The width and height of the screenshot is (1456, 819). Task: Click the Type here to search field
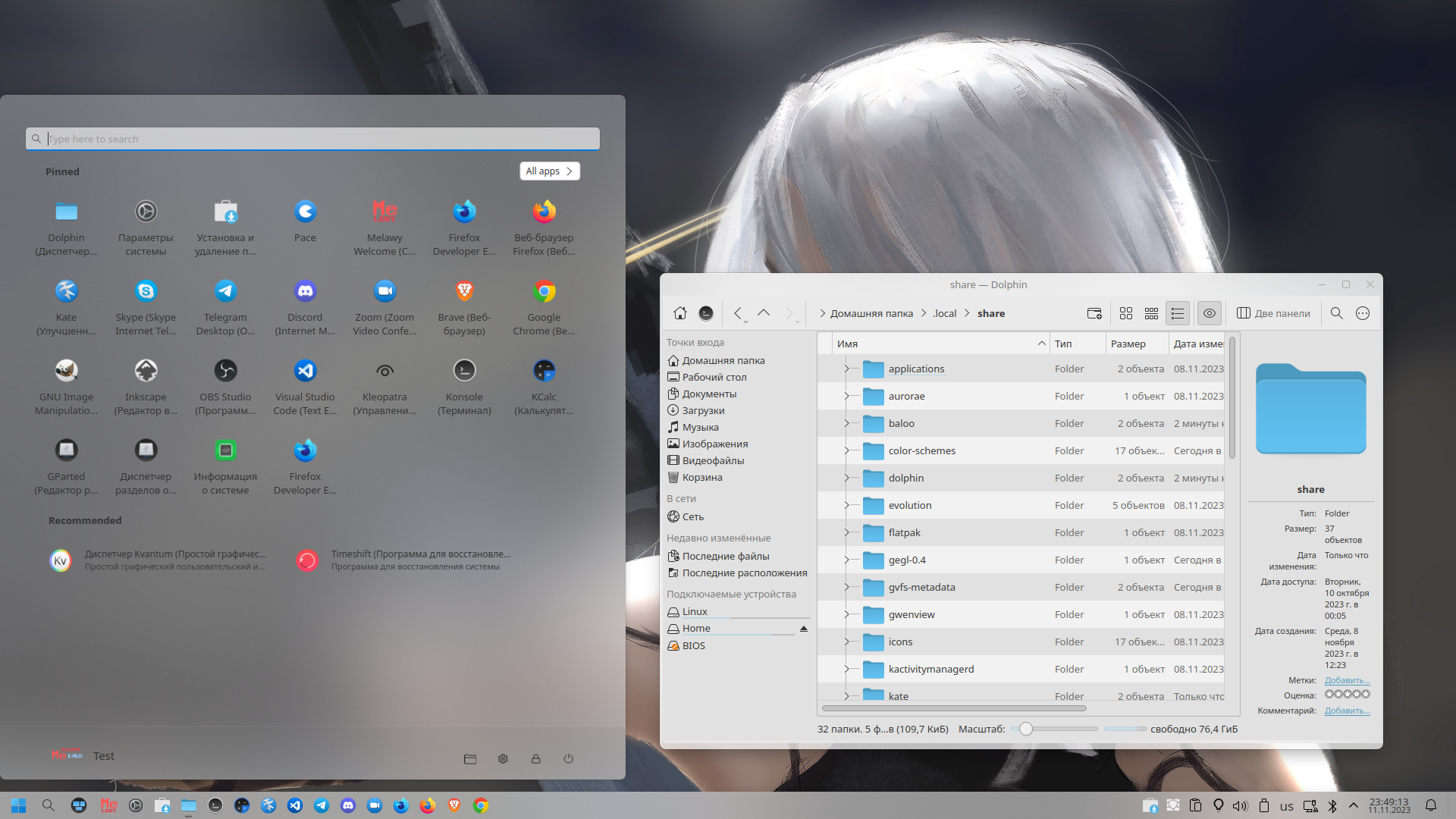click(x=312, y=139)
